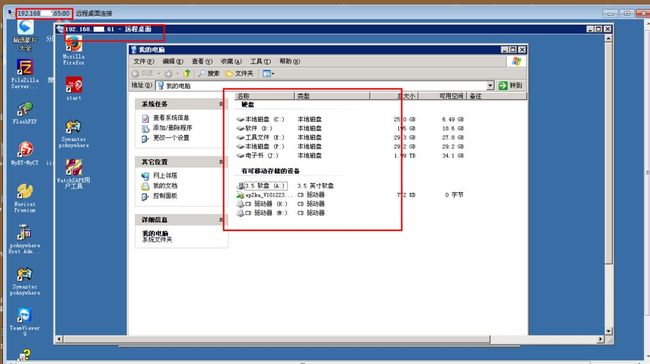The height and width of the screenshot is (364, 650).
Task: Launch TeamViewer 9 desktop icon
Action: coord(24,321)
